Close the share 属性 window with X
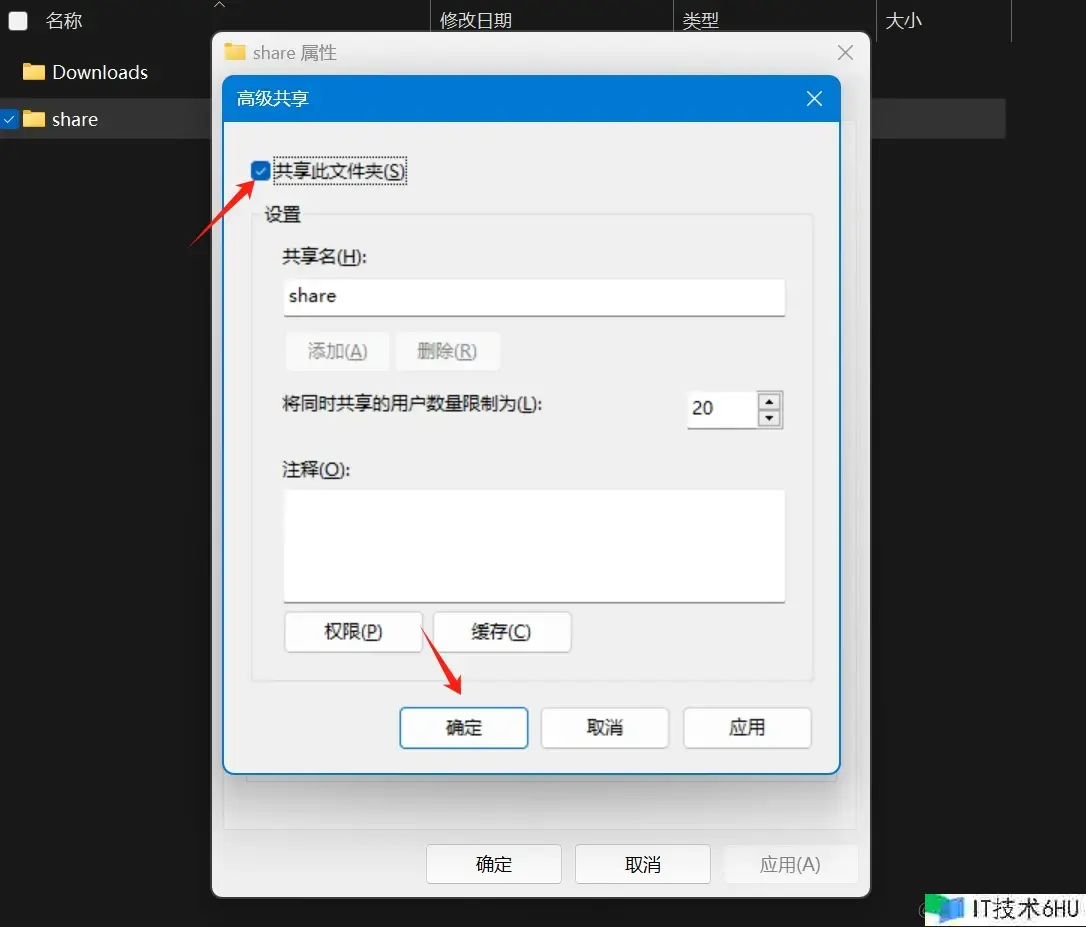The image size is (1086, 927). click(x=845, y=52)
